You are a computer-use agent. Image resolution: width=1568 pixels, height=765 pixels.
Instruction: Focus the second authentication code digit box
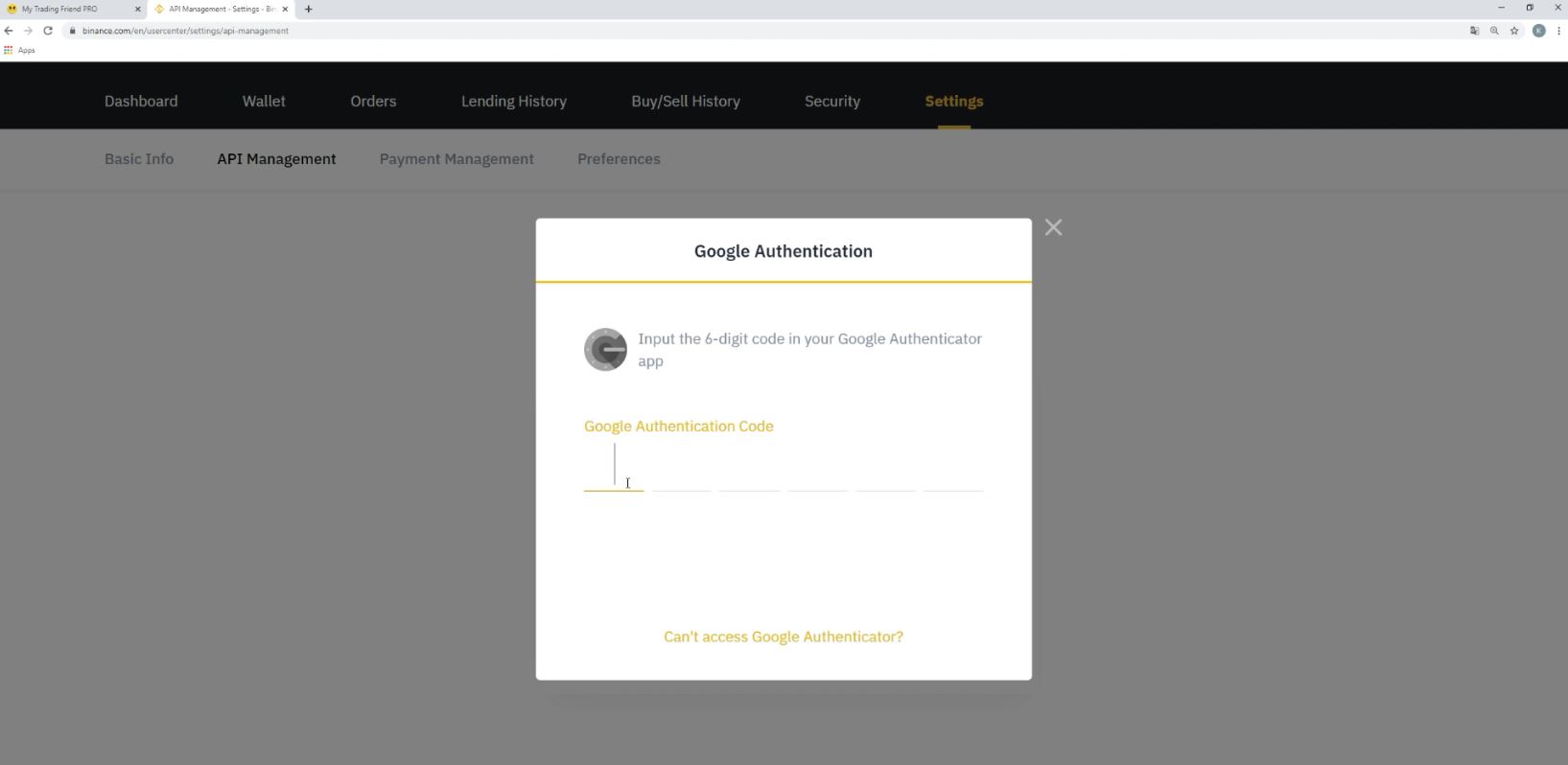[x=681, y=467]
